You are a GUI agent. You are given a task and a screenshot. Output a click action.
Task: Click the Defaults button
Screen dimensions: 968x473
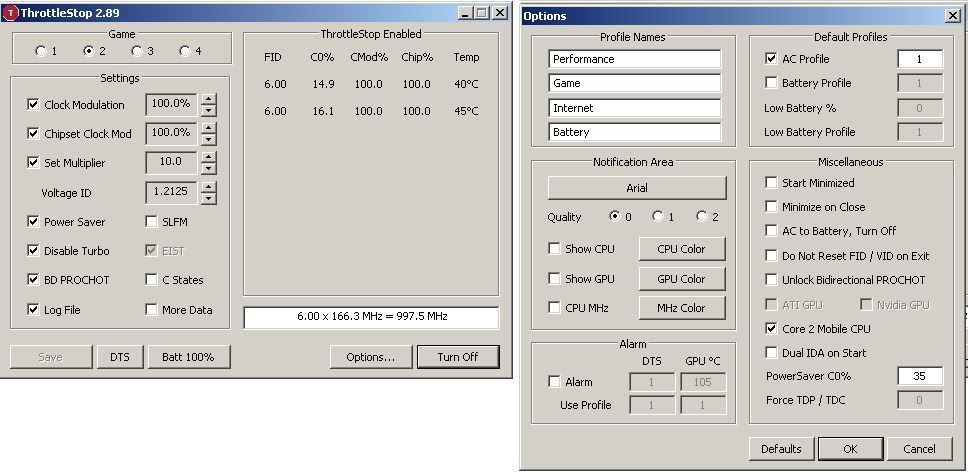point(782,449)
